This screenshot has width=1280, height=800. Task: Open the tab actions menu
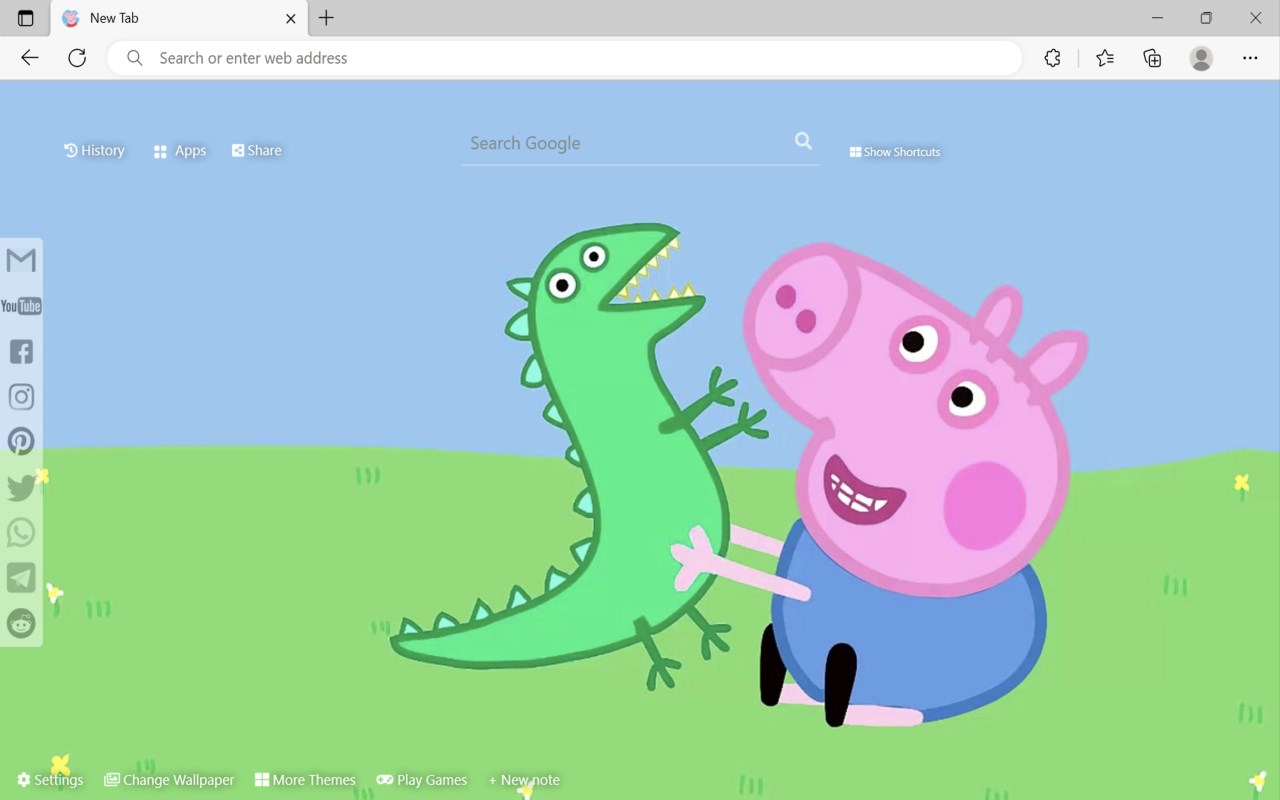[x=26, y=18]
